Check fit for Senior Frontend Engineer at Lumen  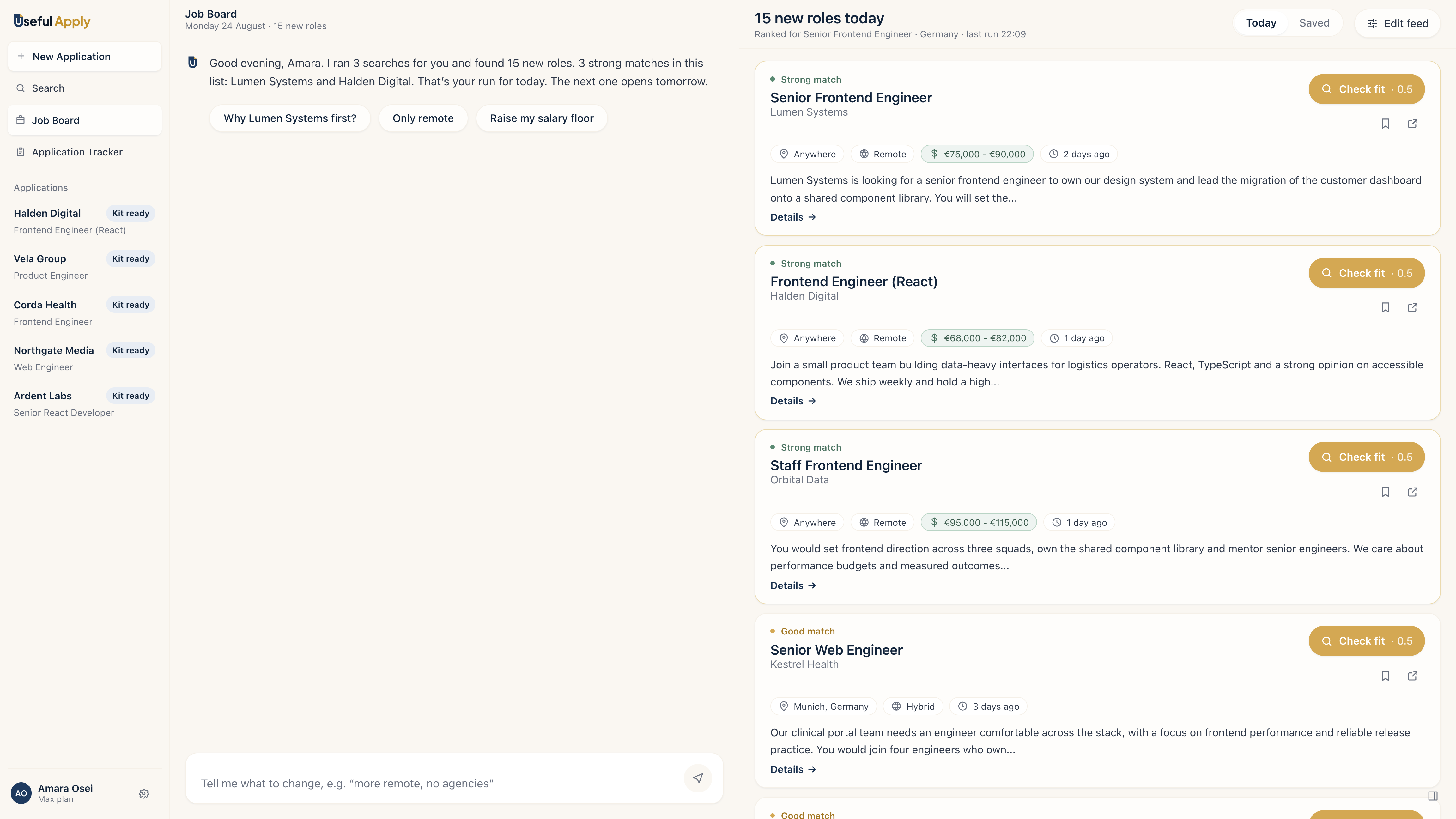pos(1366,89)
